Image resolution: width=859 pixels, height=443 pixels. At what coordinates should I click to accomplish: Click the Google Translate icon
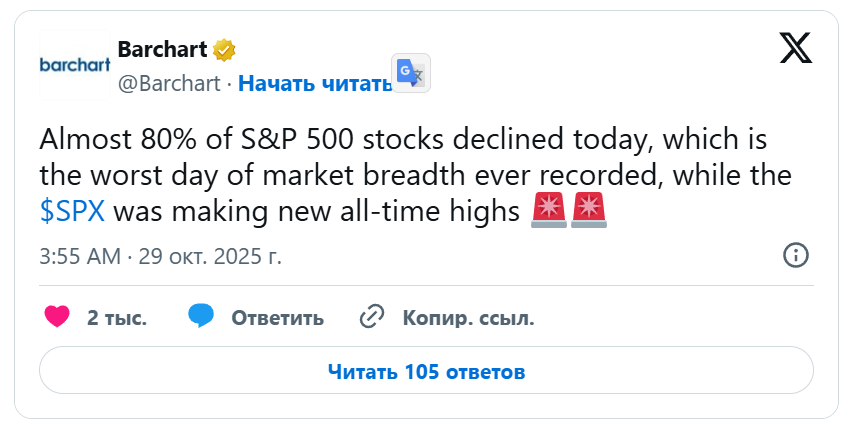410,73
